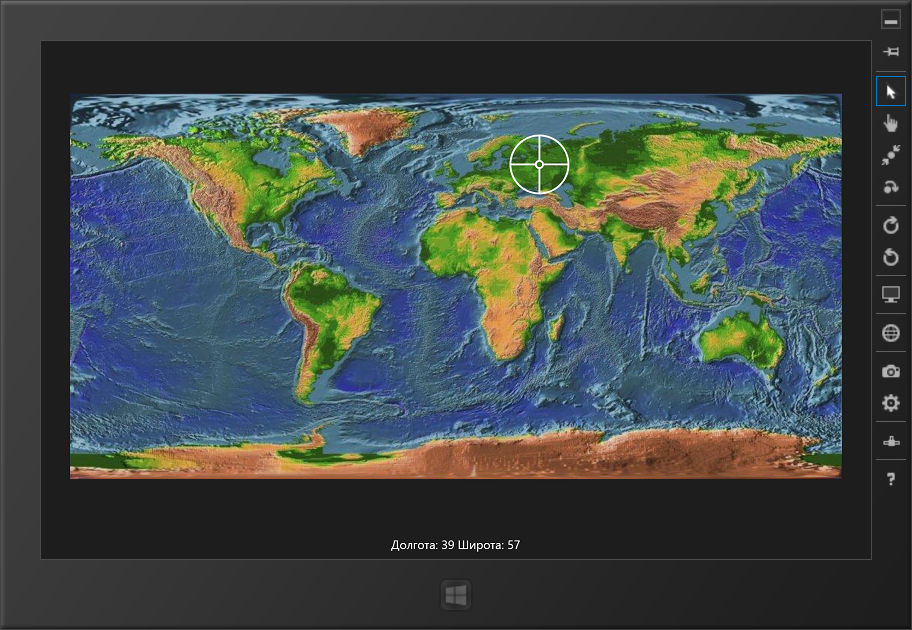Rotate simulator clockwise 90 degrees
912x630 pixels.
click(890, 225)
